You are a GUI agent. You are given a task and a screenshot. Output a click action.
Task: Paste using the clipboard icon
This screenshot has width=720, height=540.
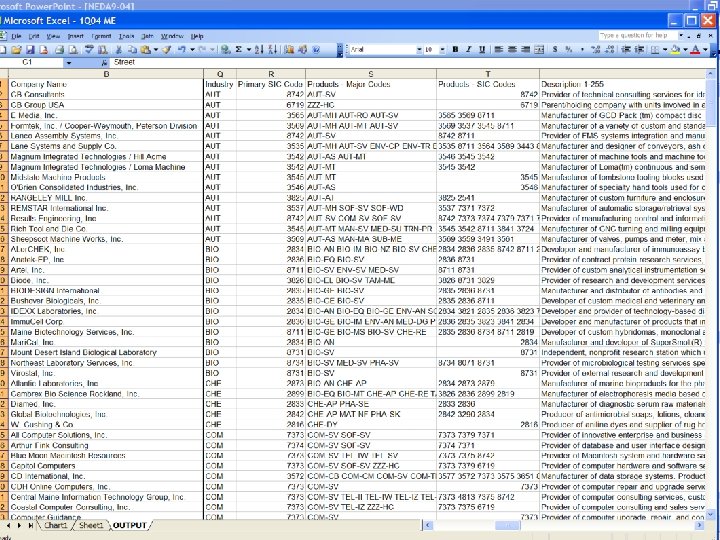tap(146, 50)
